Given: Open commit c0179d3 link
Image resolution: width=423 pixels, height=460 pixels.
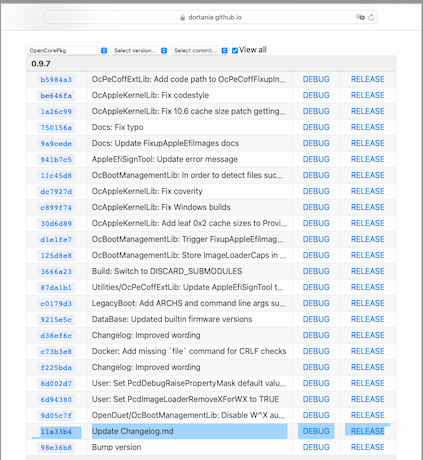Looking at the screenshot, I should tap(56, 304).
